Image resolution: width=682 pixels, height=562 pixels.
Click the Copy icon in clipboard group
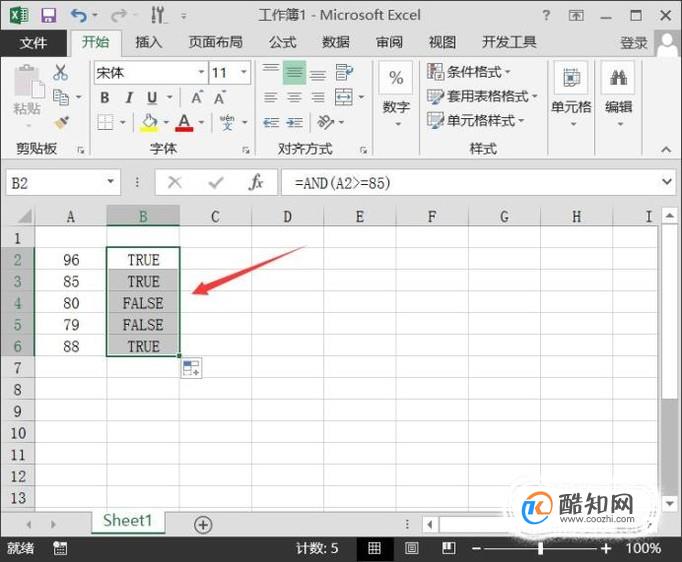click(60, 97)
